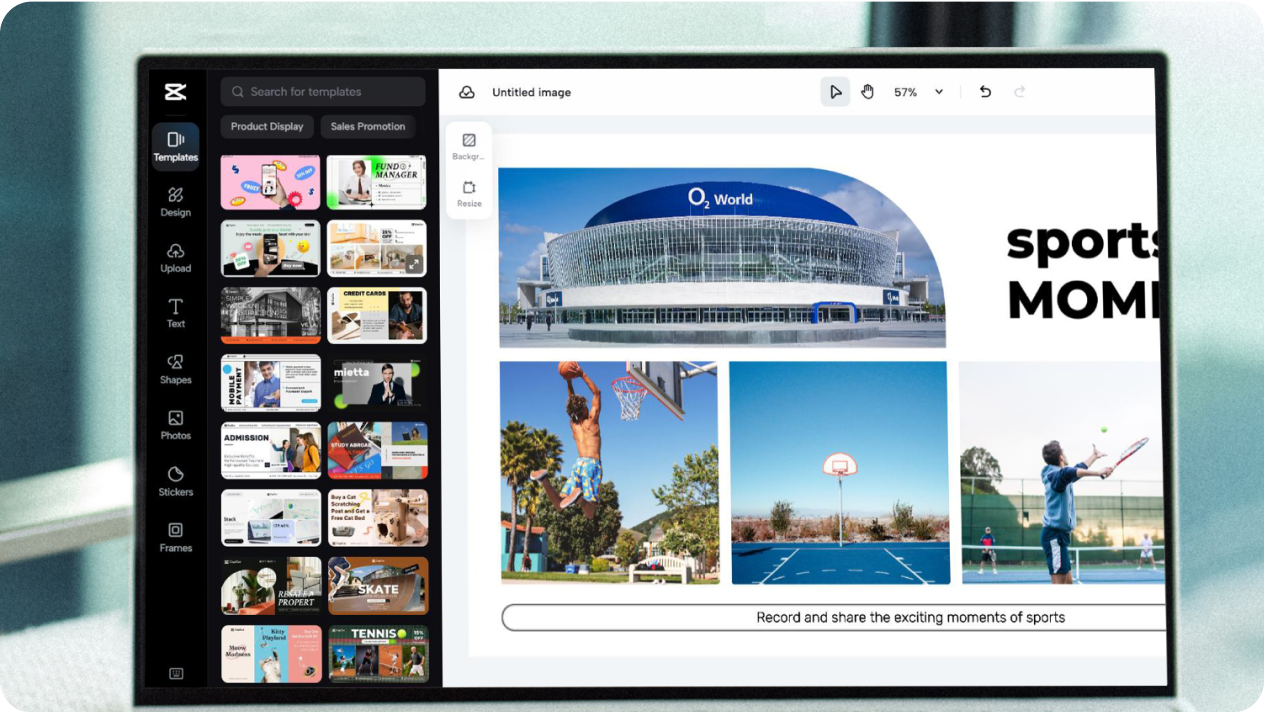Choose the pink phone template thumbnail
1264x712 pixels.
click(271, 182)
